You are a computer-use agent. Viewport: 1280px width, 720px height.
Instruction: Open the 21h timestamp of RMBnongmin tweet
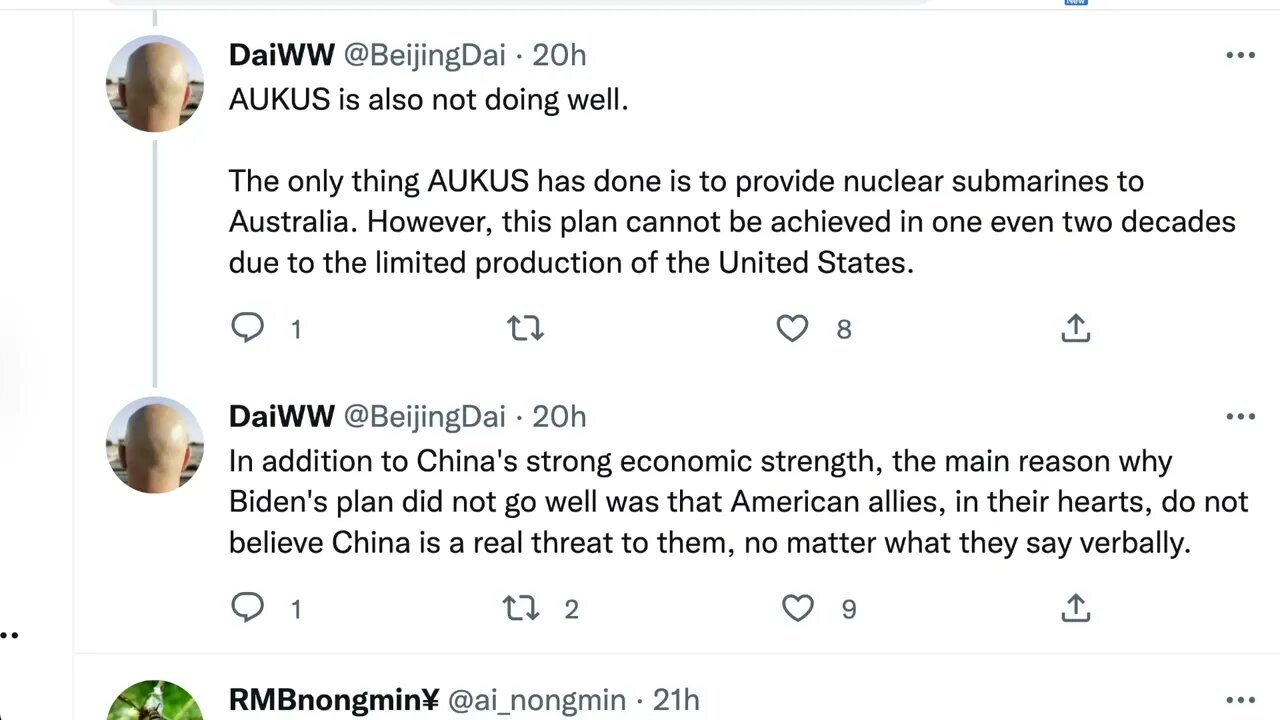[676, 701]
